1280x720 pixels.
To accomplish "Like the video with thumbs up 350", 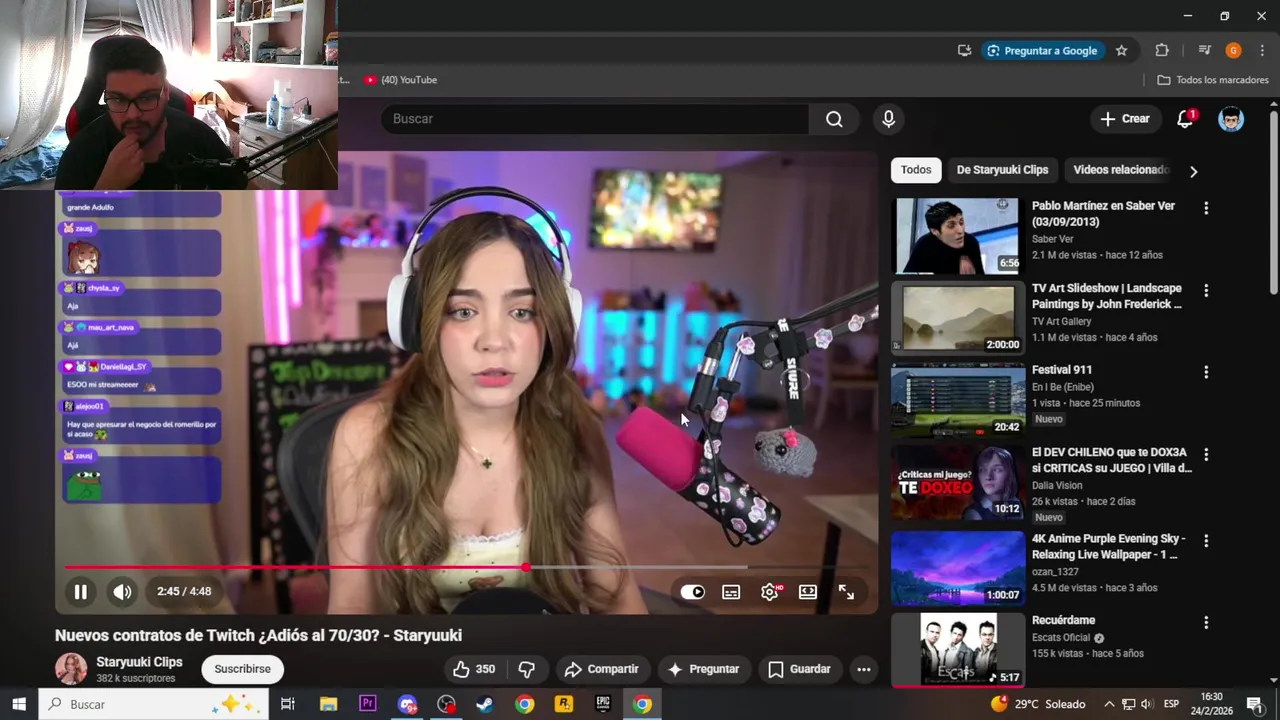I will [474, 669].
